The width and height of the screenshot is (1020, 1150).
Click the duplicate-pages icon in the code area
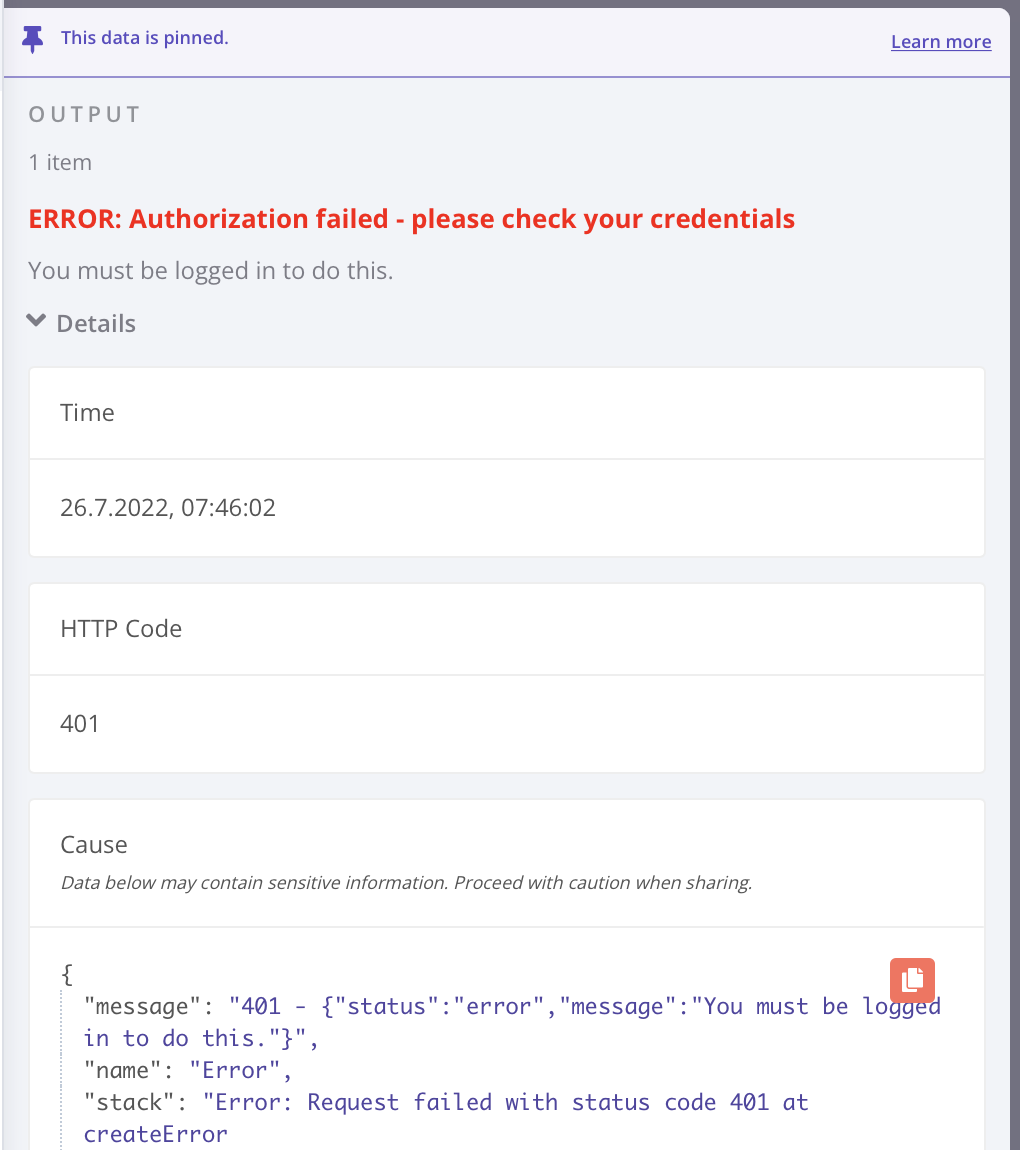[x=911, y=980]
